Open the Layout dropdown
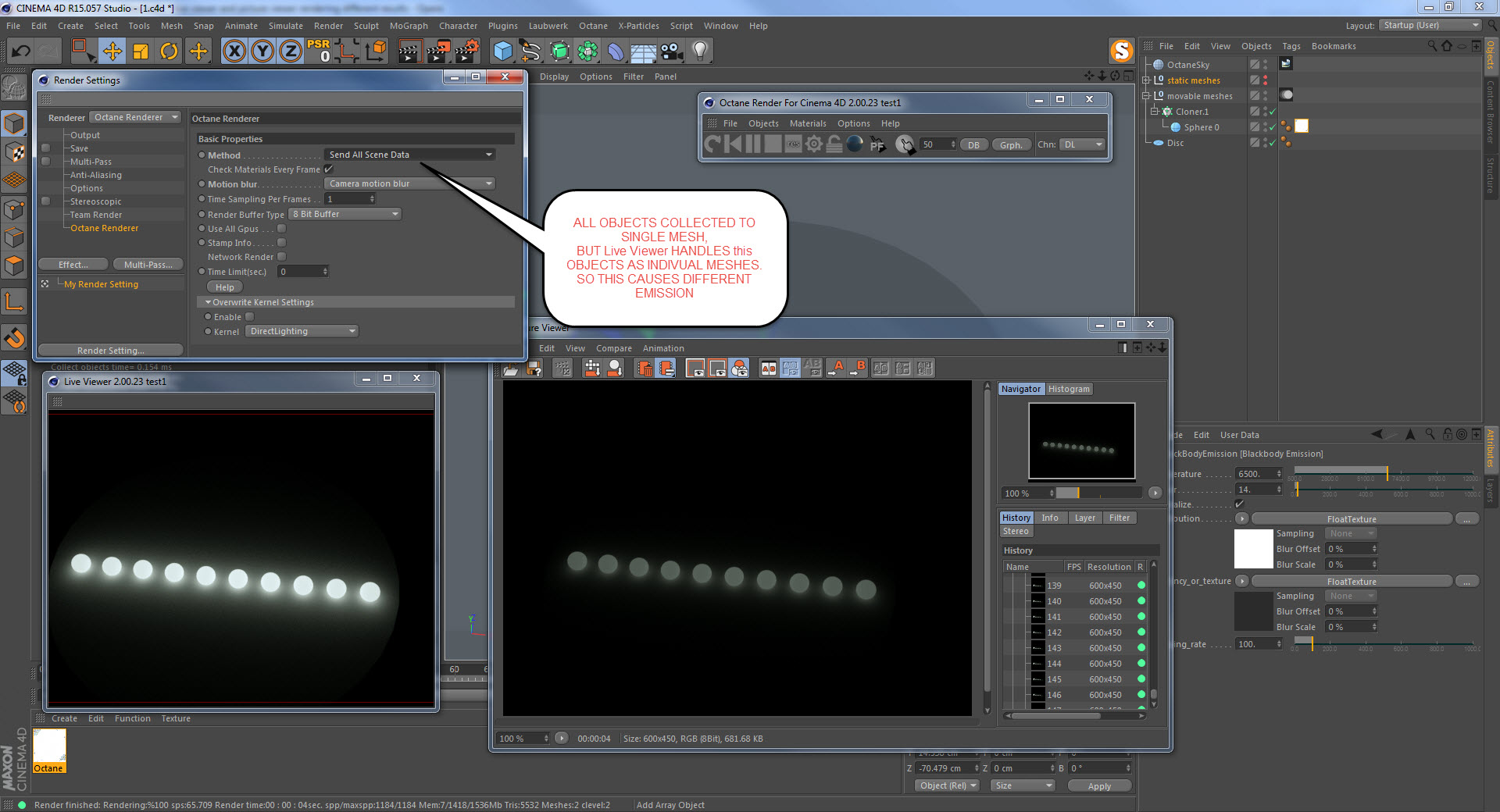The height and width of the screenshot is (812, 1500). (x=1430, y=25)
